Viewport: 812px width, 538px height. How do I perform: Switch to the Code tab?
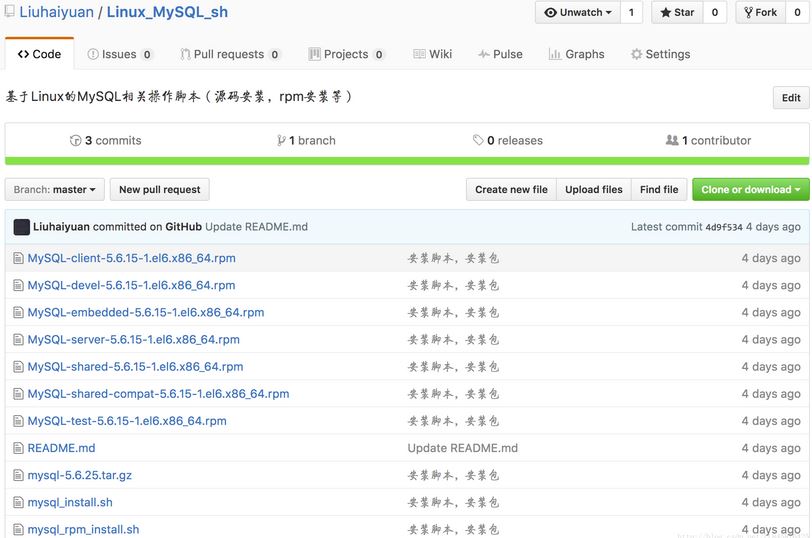pyautogui.click(x=39, y=54)
